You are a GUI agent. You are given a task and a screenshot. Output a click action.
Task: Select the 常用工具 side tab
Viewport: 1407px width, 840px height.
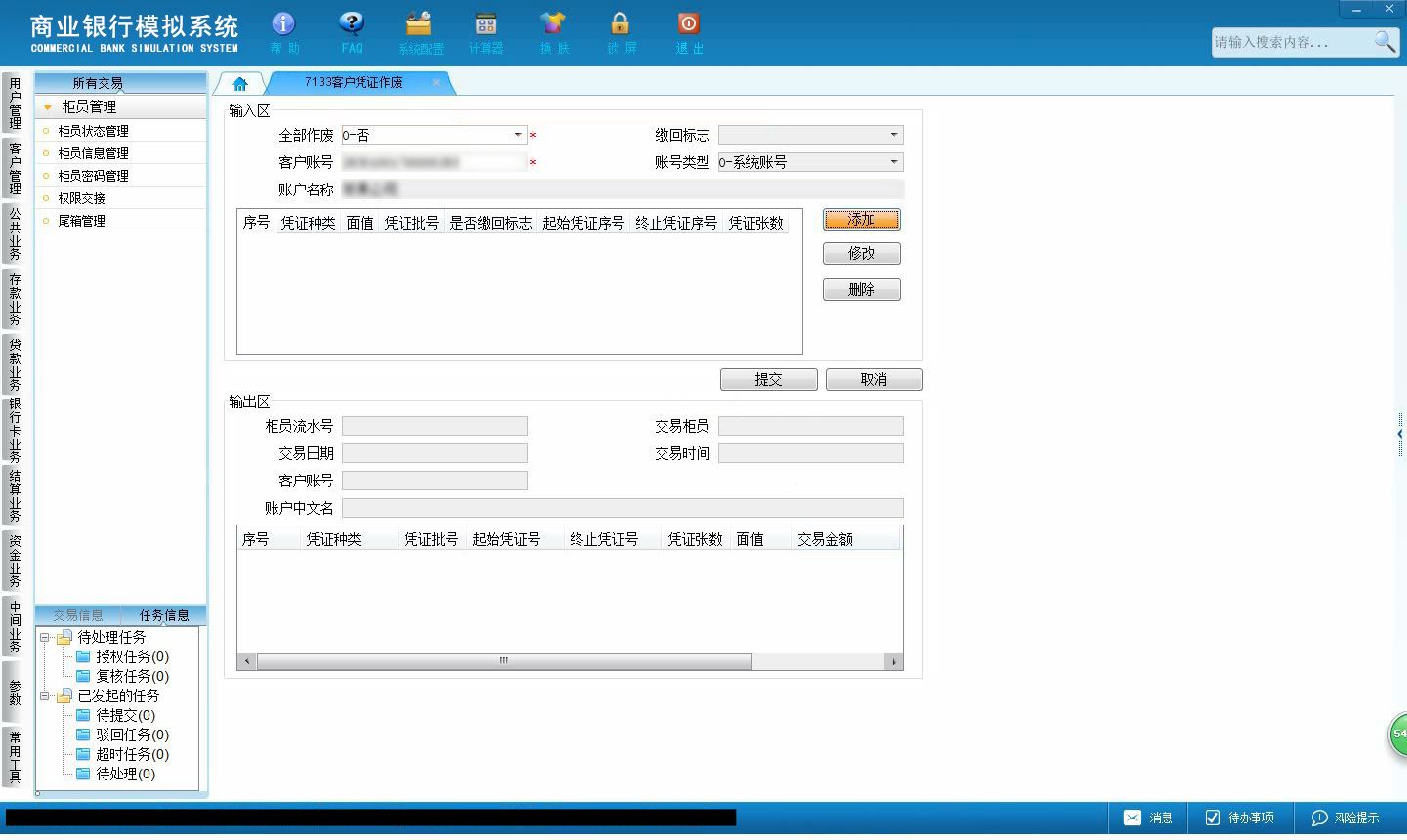point(15,757)
